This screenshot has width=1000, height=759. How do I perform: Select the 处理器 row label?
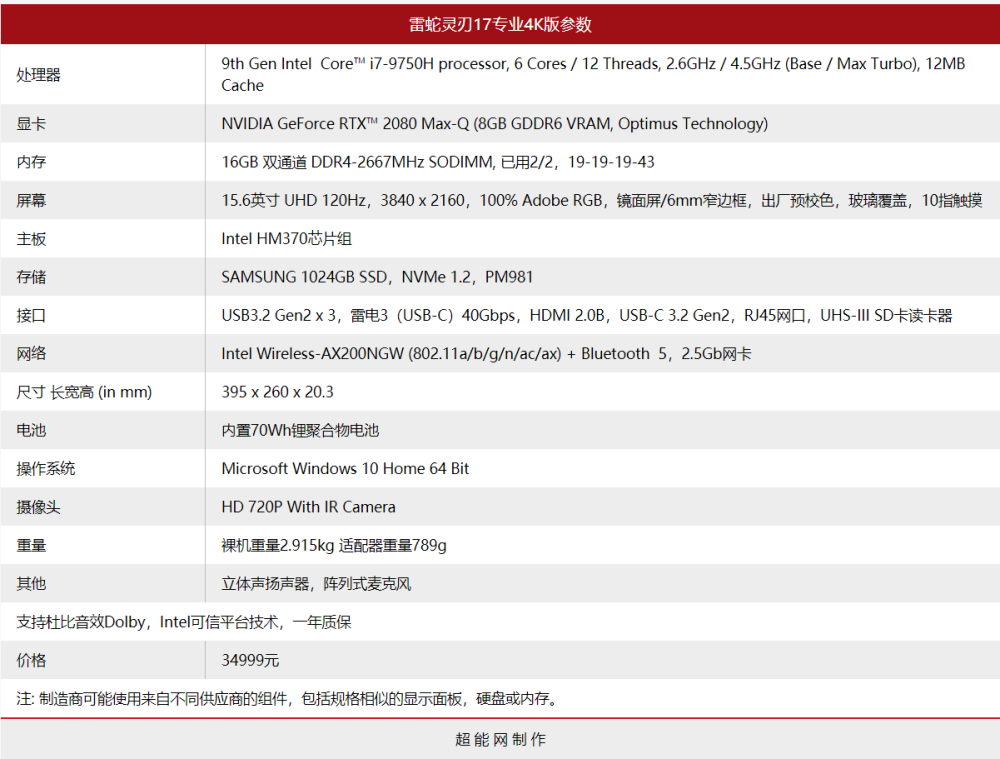coord(38,75)
